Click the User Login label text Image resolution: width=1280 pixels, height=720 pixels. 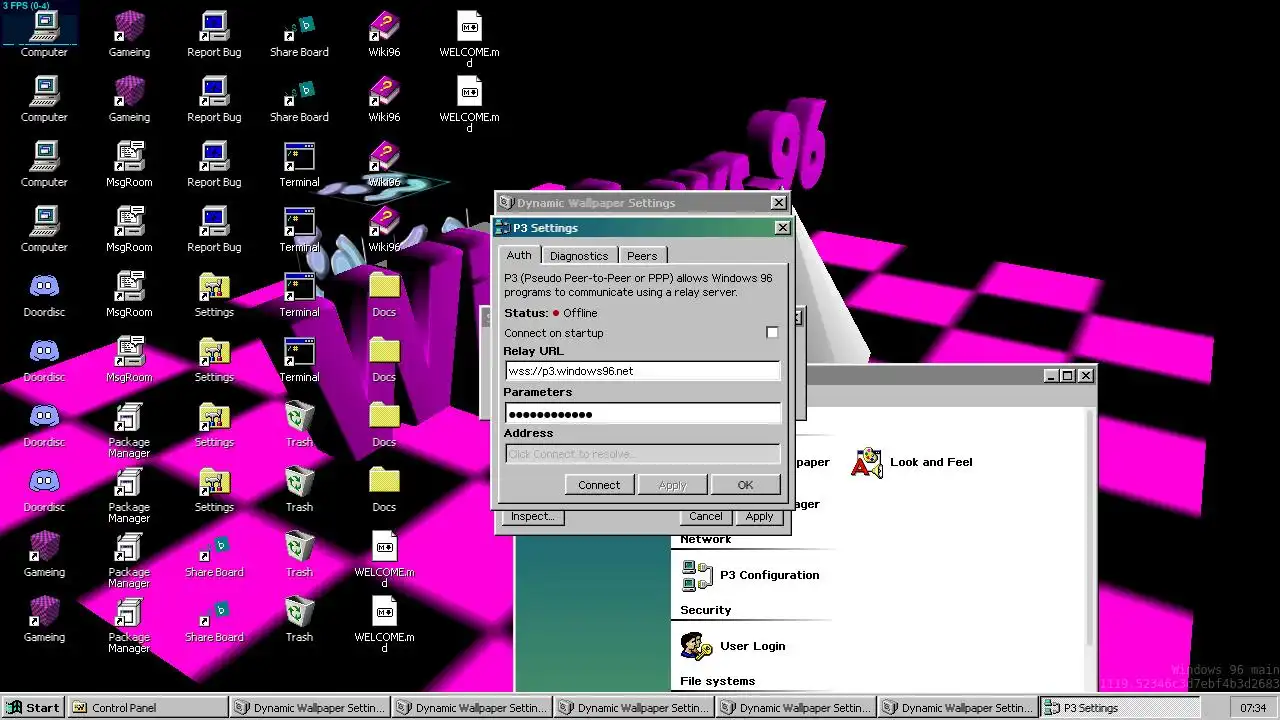(x=752, y=646)
